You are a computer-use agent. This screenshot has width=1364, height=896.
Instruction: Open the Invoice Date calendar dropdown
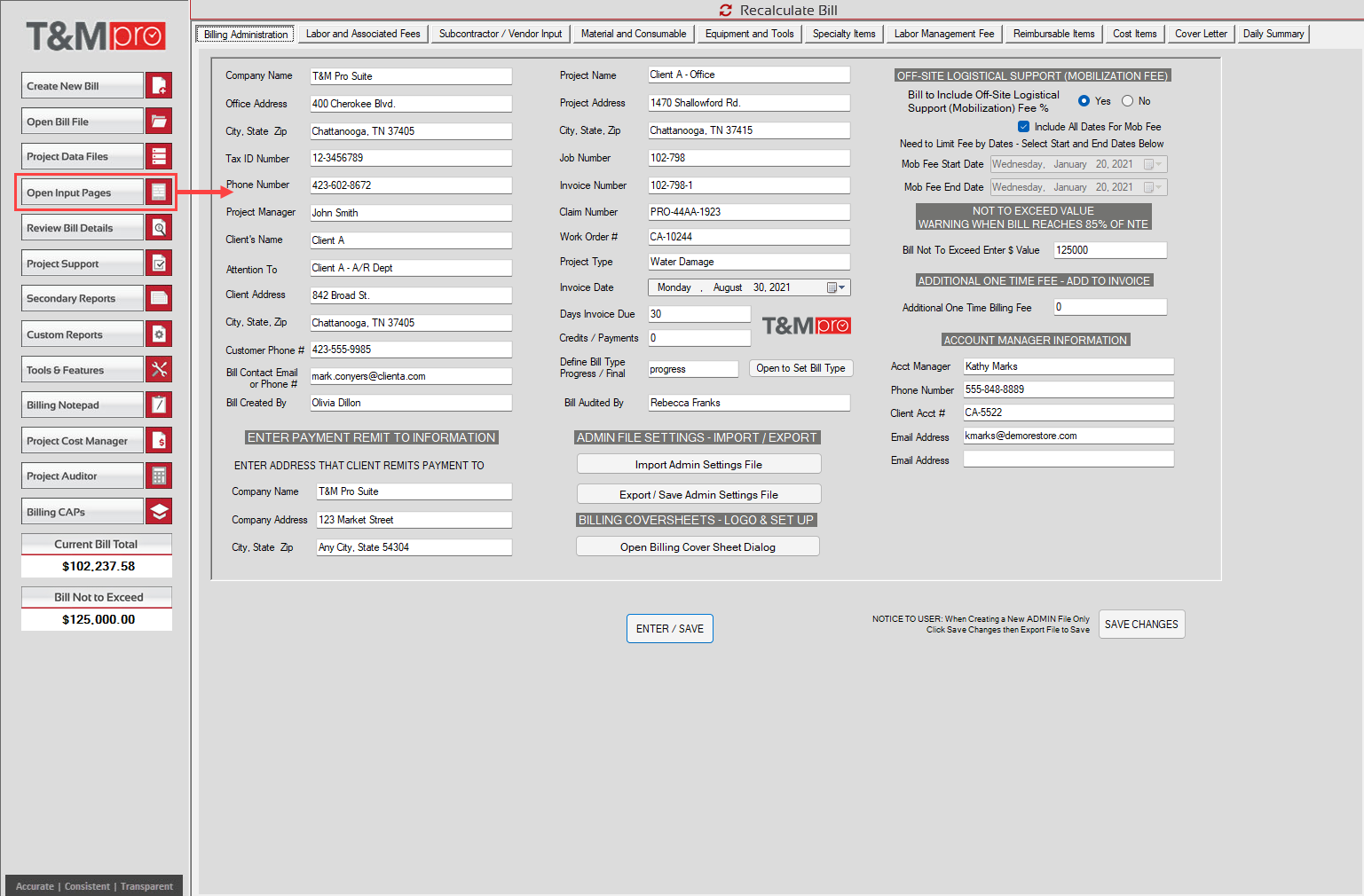[837, 287]
